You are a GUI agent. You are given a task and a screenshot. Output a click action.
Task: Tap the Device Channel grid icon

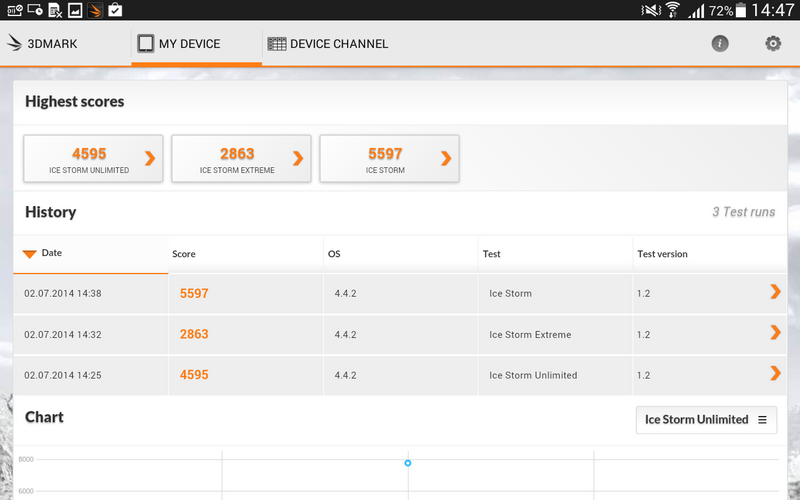[277, 44]
